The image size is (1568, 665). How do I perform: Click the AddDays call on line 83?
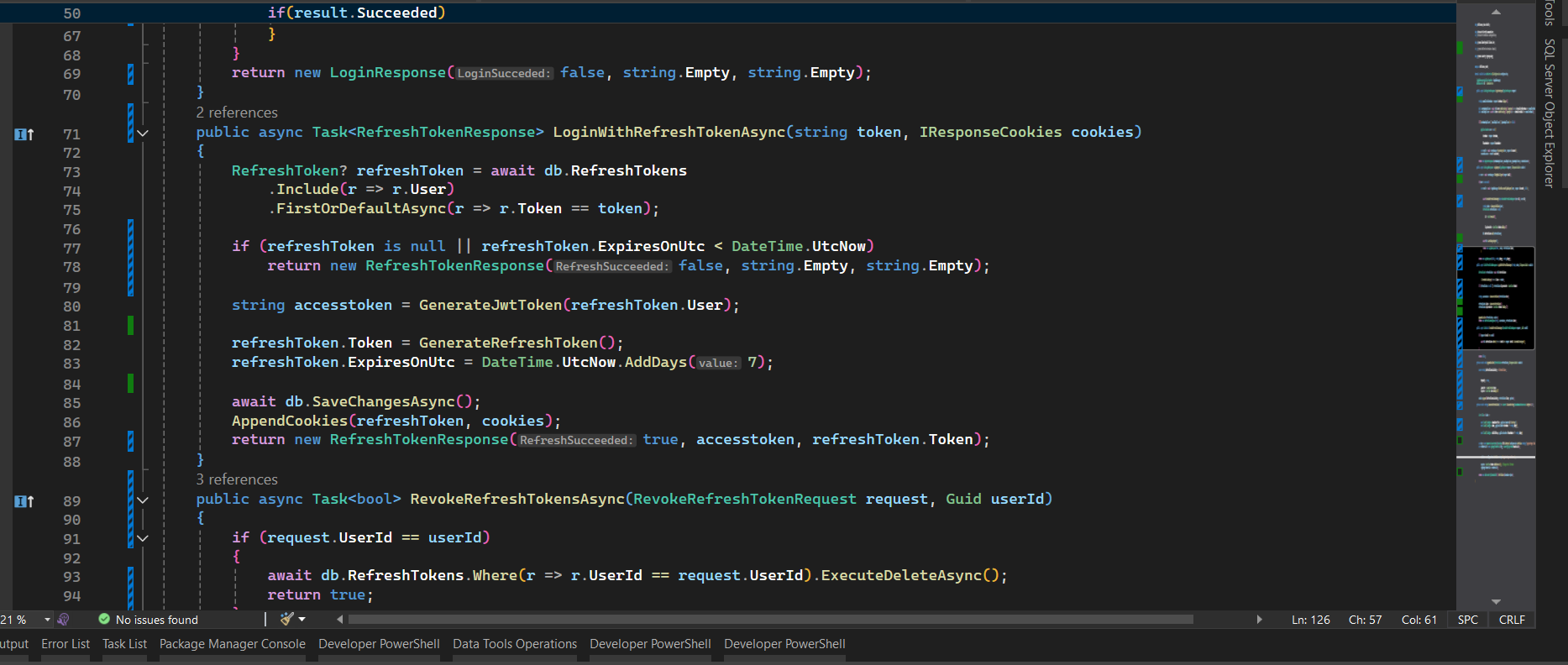pyautogui.click(x=655, y=362)
